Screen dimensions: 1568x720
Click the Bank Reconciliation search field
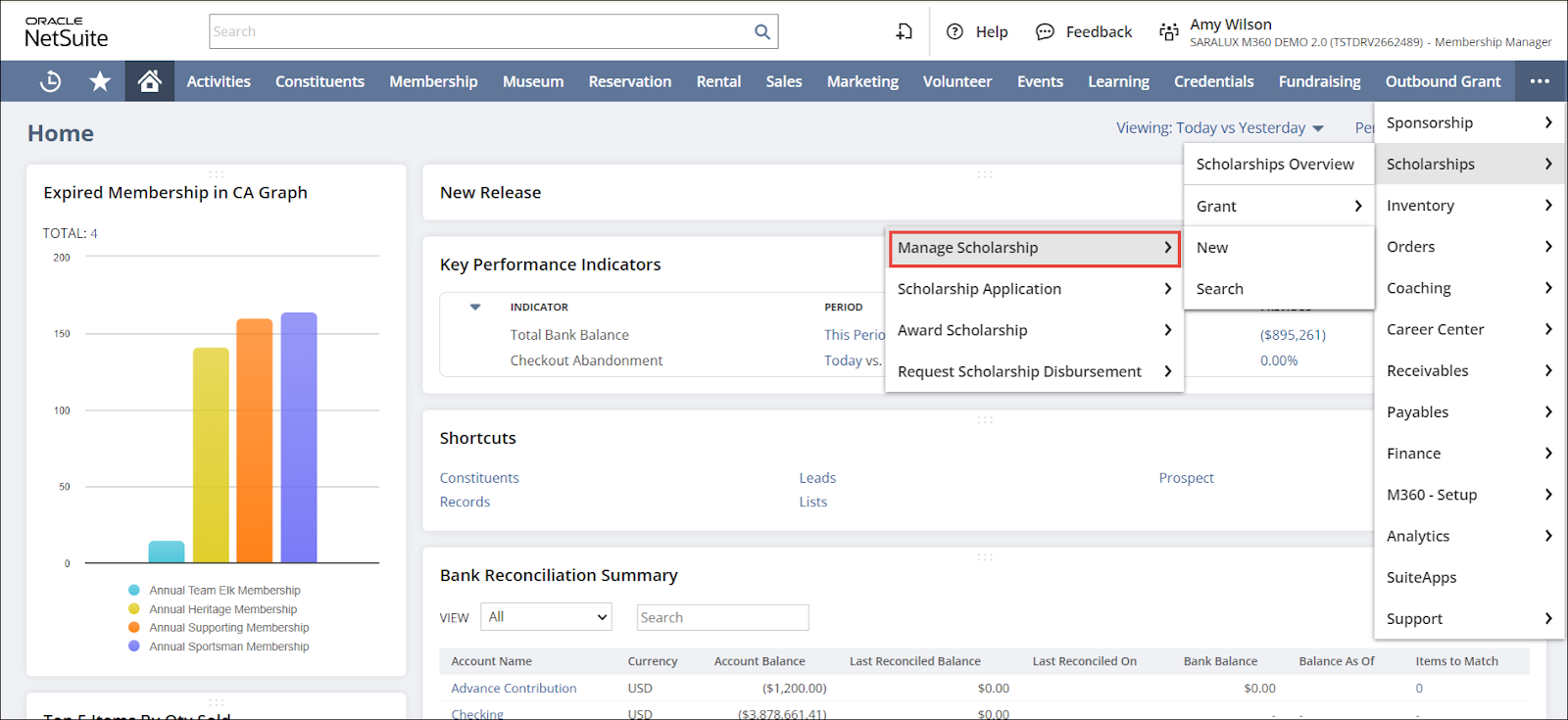[722, 617]
